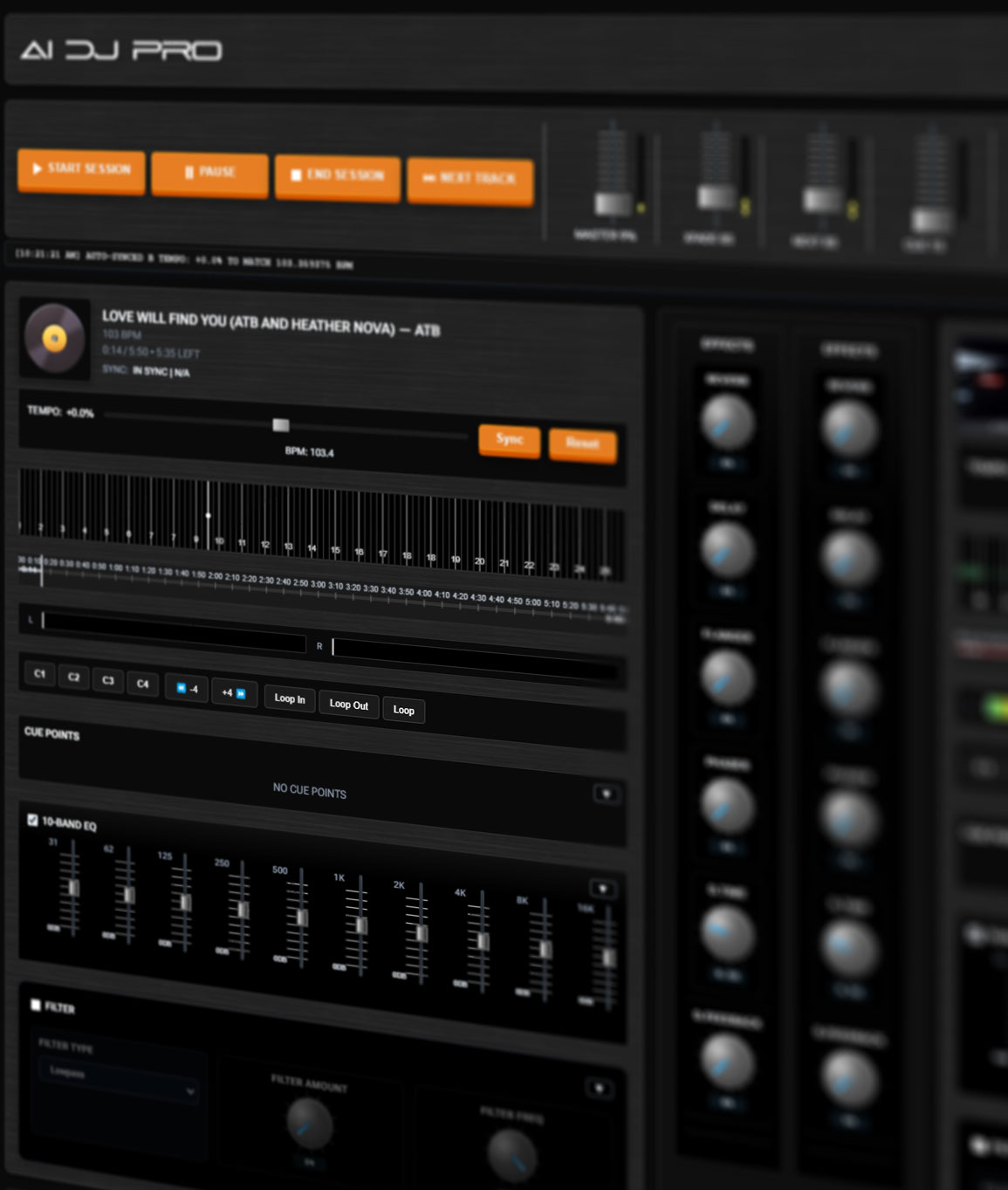
Task: Disable the 10-Band EQ checkbox
Action: 32,820
